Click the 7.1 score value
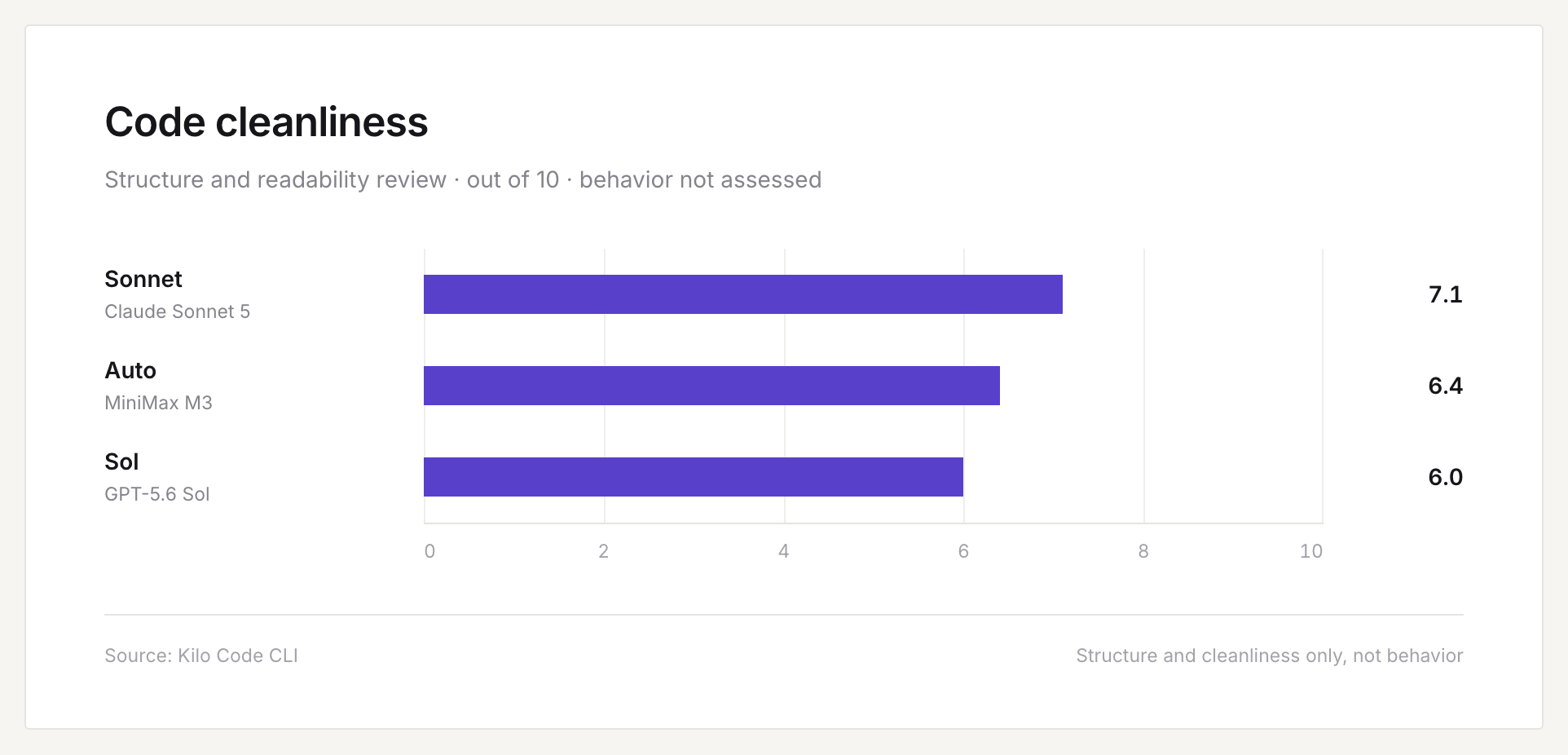 click(x=1446, y=294)
